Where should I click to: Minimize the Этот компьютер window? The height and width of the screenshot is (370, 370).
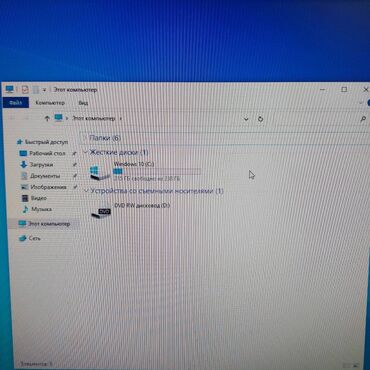(322, 90)
